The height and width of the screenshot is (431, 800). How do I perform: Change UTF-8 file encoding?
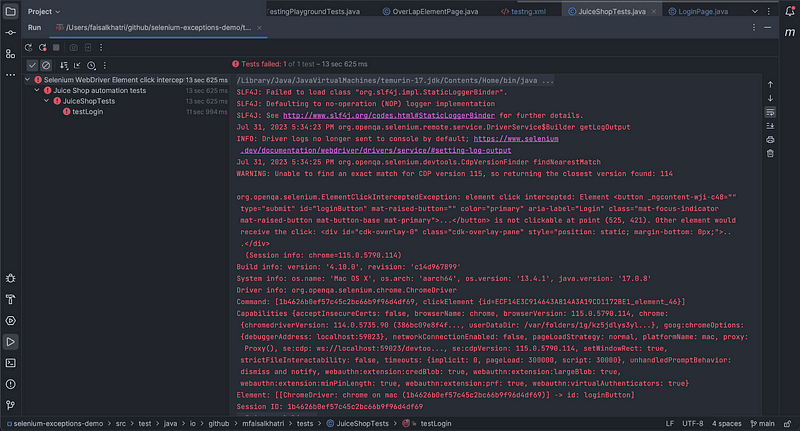[692, 424]
